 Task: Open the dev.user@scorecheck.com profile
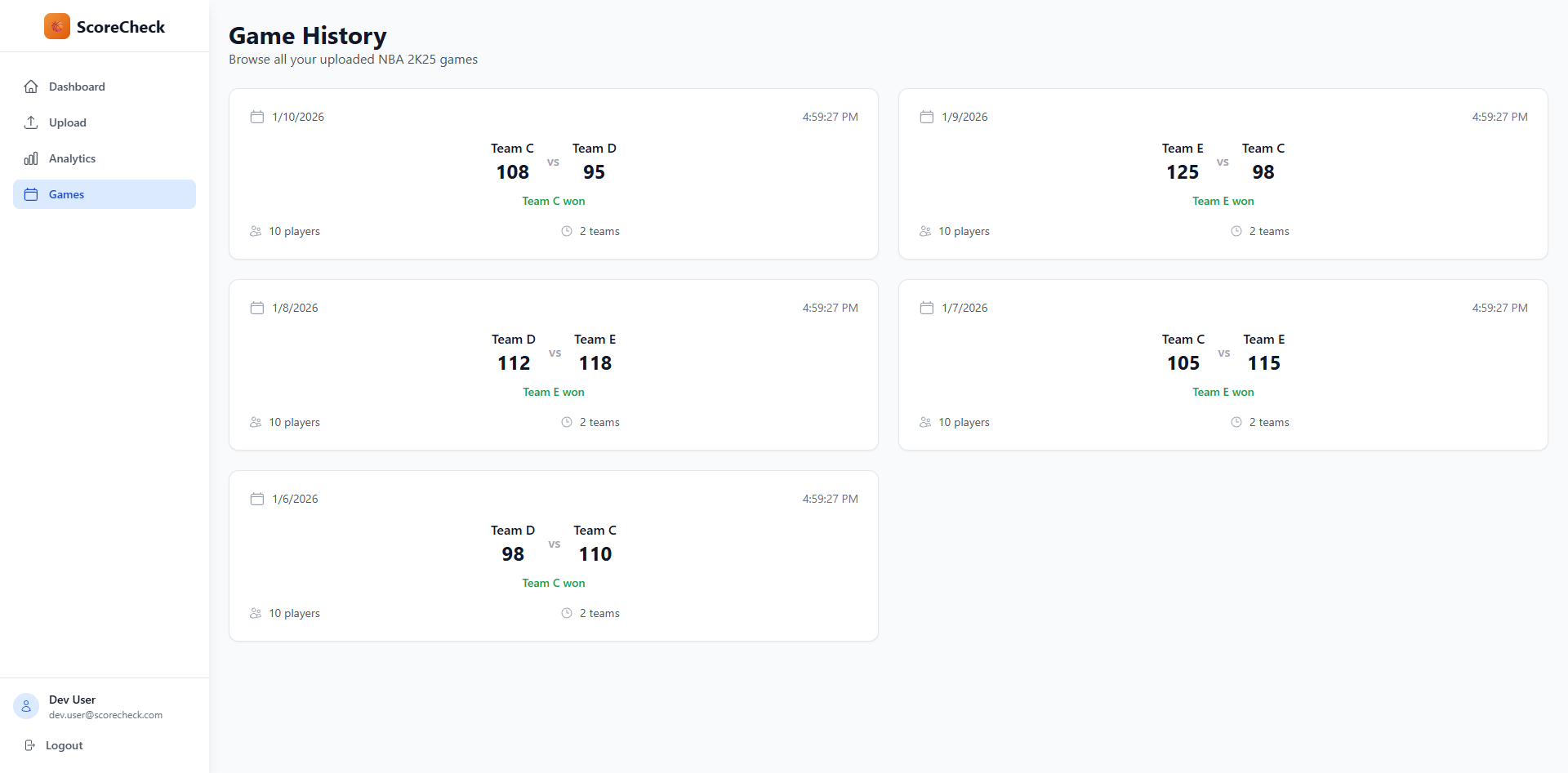click(x=105, y=715)
